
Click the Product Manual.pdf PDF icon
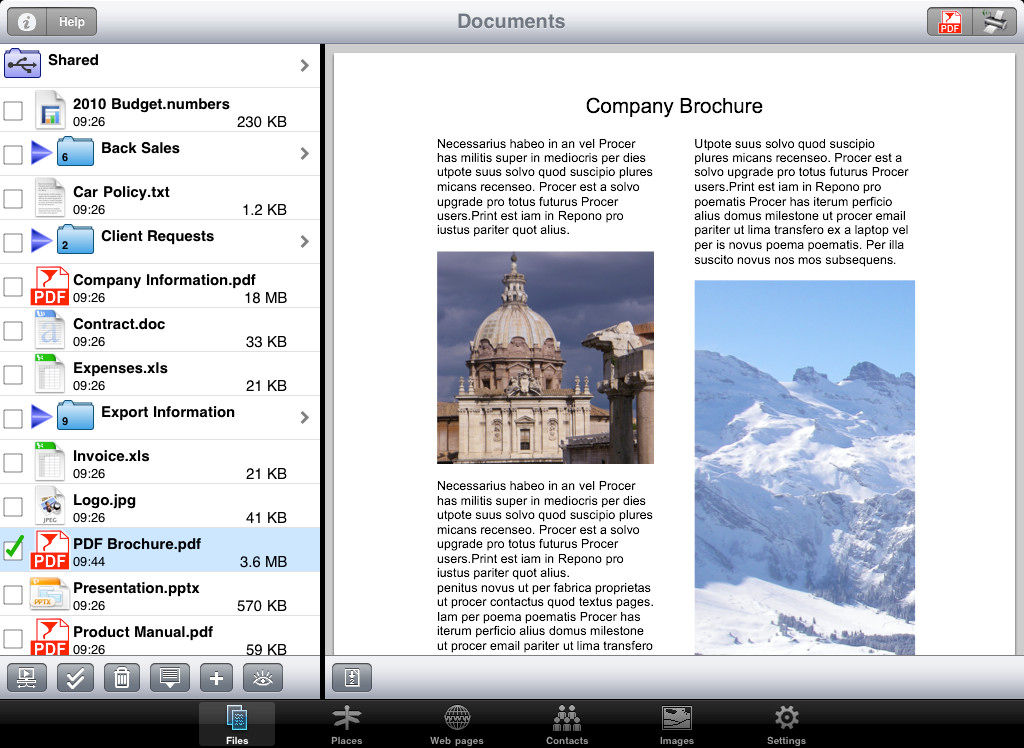[50, 637]
